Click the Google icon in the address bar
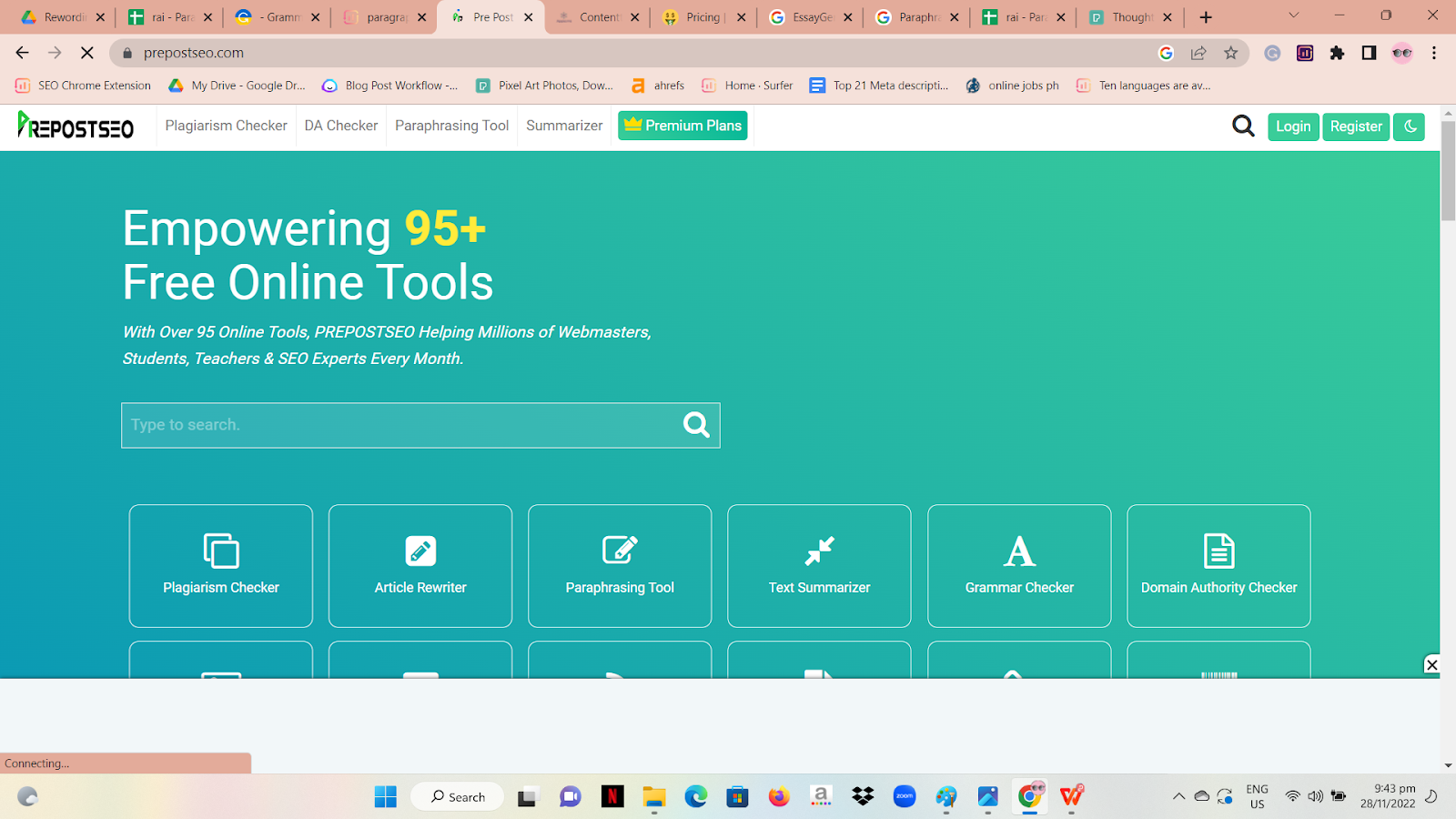The height and width of the screenshot is (819, 1456). pos(1166,53)
